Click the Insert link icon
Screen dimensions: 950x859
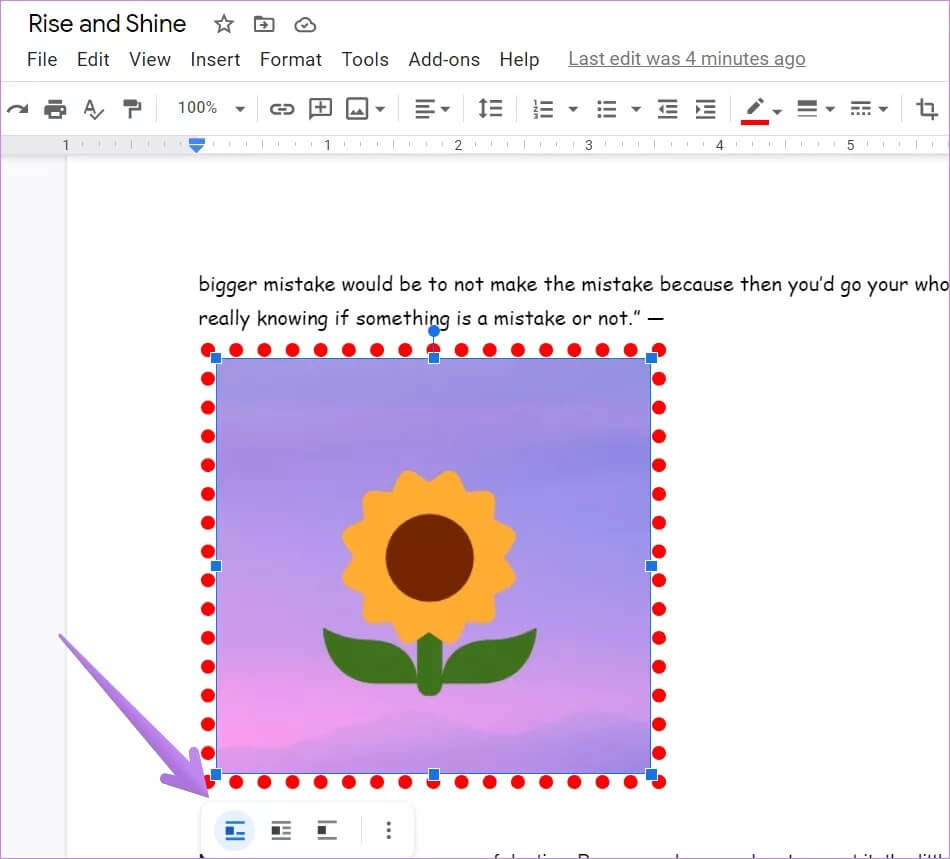pos(282,109)
